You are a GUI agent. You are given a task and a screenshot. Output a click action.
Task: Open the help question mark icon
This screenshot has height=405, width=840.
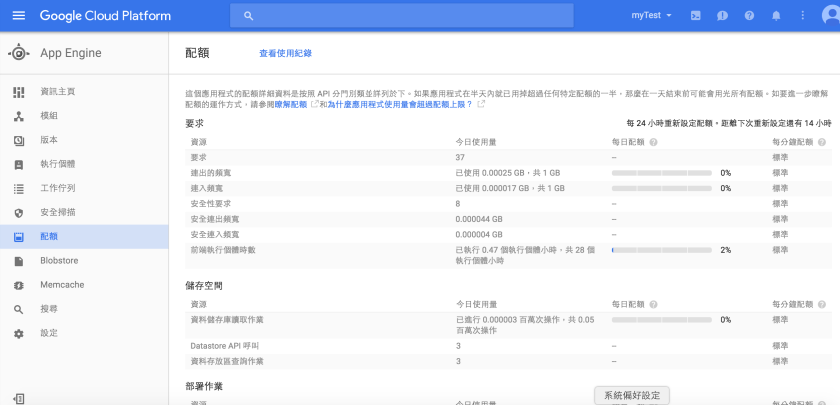coord(749,16)
